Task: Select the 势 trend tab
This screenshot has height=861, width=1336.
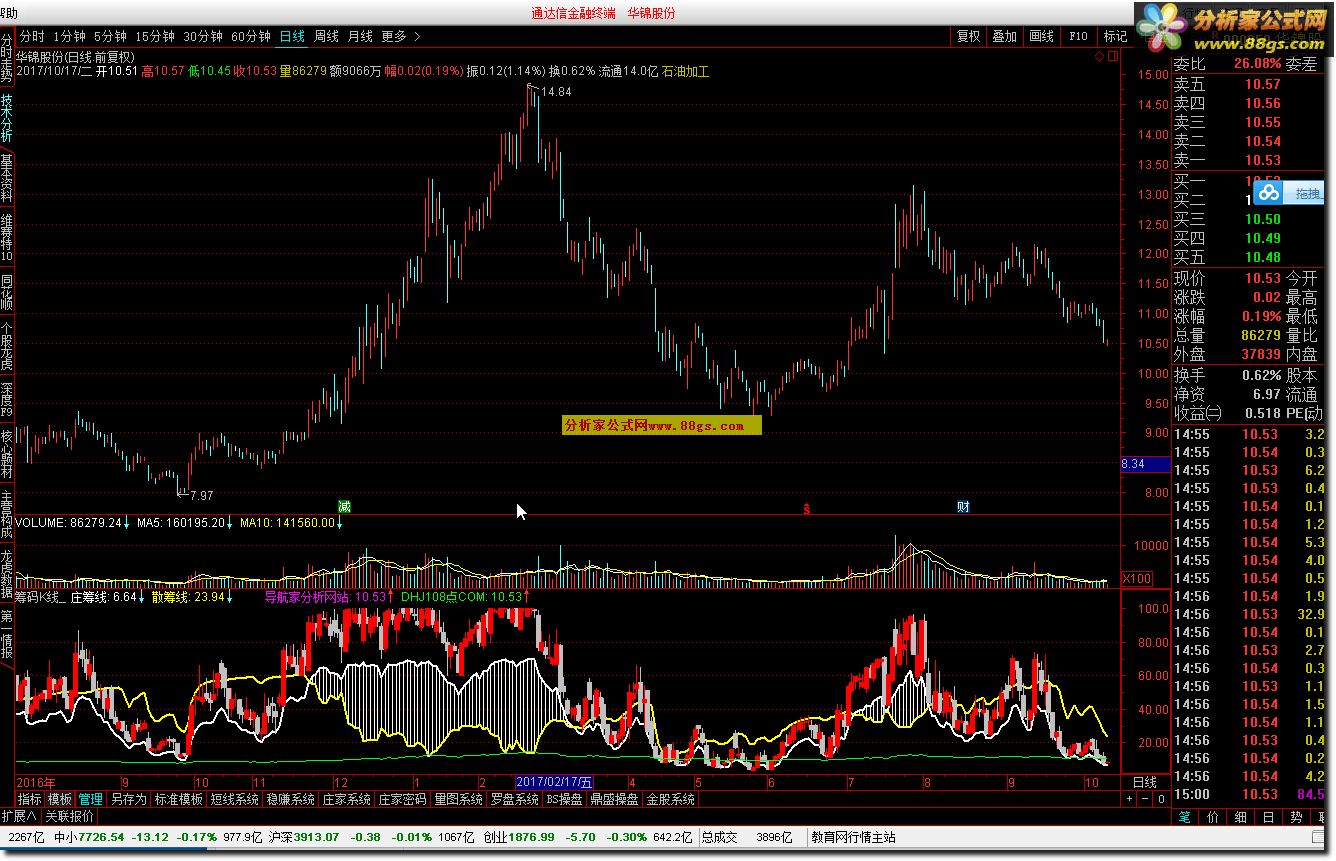Action: (x=1294, y=817)
